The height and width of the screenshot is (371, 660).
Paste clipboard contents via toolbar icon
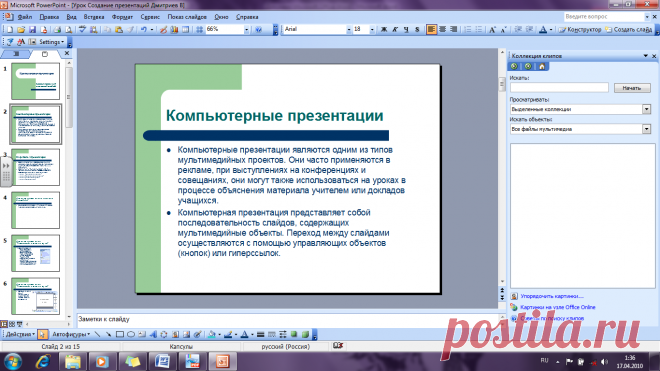click(x=119, y=29)
